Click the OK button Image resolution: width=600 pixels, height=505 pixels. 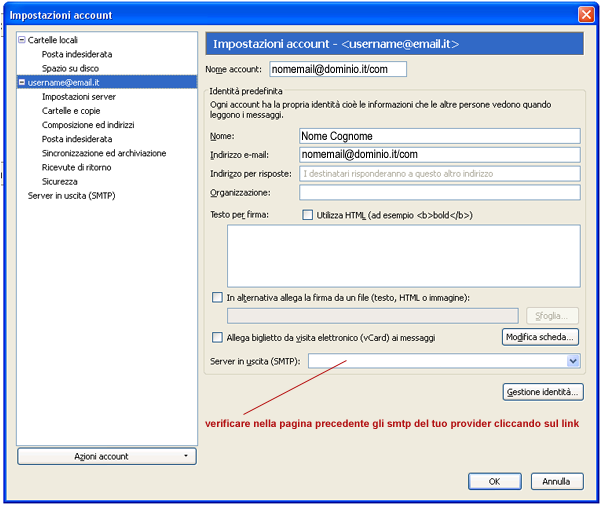(x=495, y=481)
